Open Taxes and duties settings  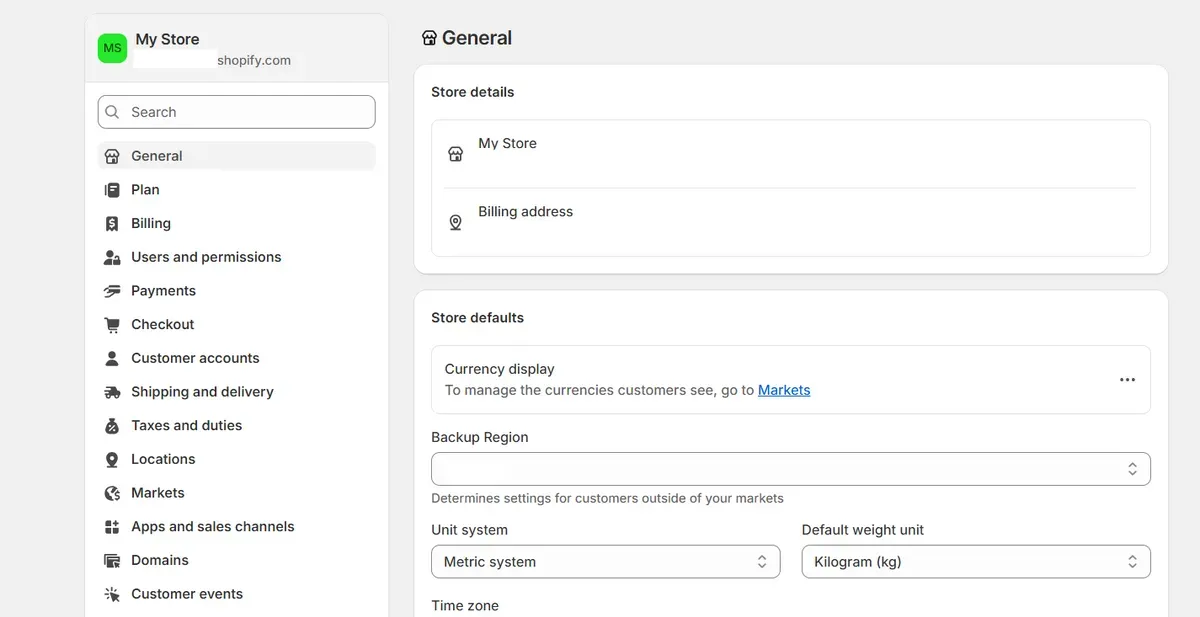[186, 426]
